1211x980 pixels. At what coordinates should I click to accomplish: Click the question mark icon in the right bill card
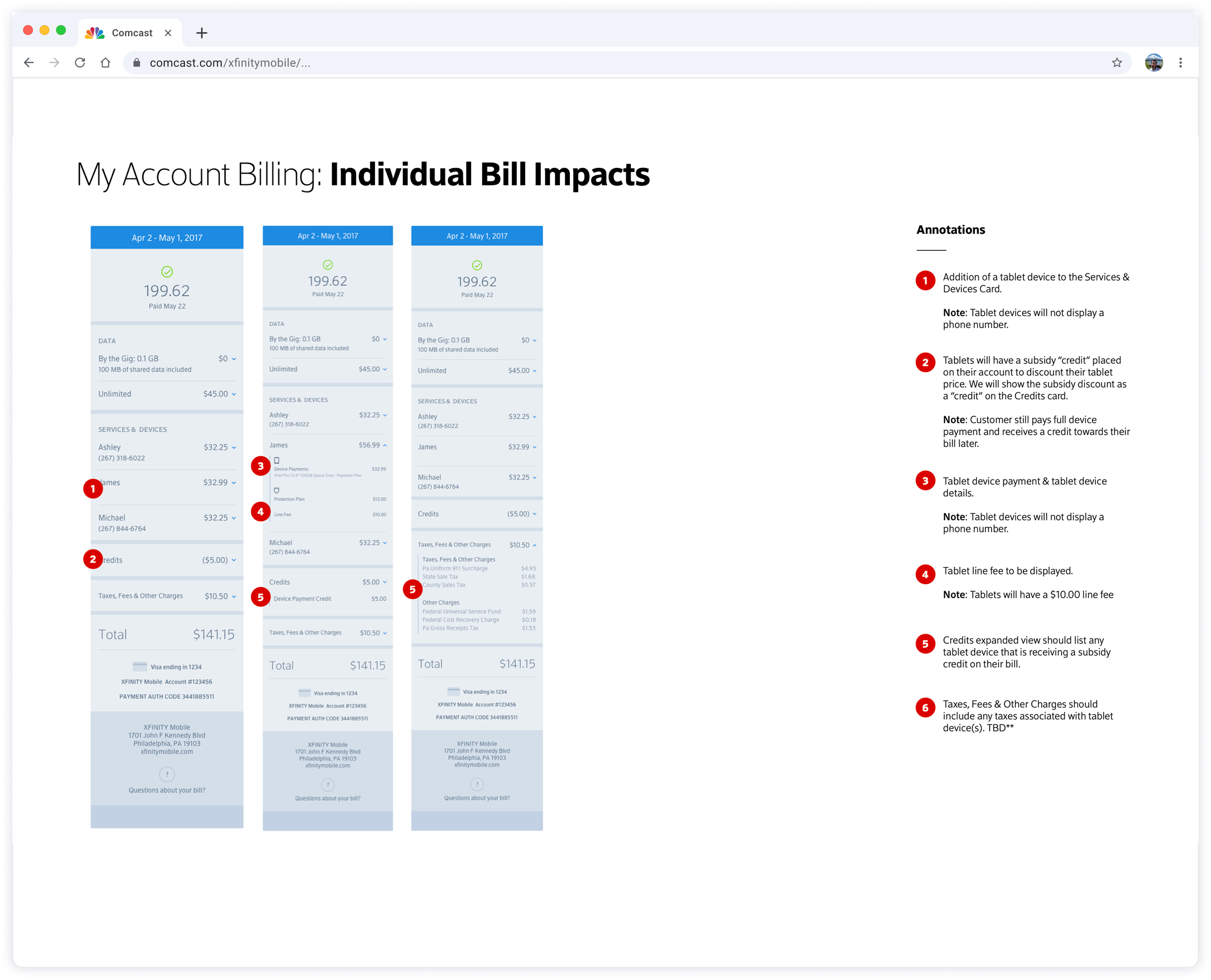point(477,784)
